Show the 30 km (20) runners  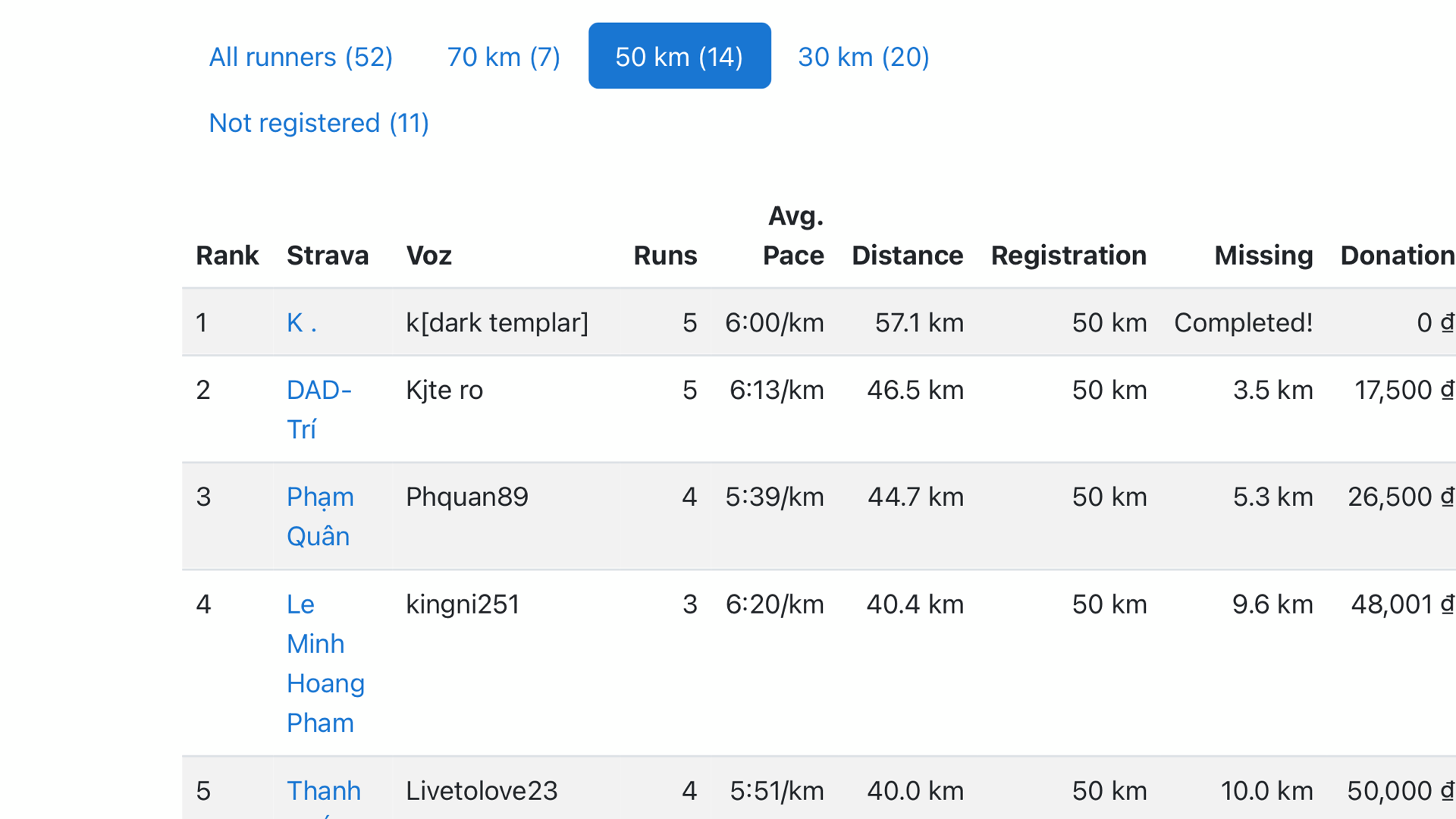[864, 56]
